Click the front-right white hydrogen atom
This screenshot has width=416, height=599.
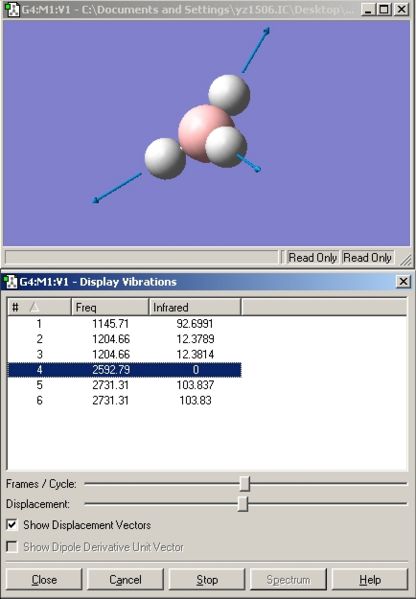point(226,147)
